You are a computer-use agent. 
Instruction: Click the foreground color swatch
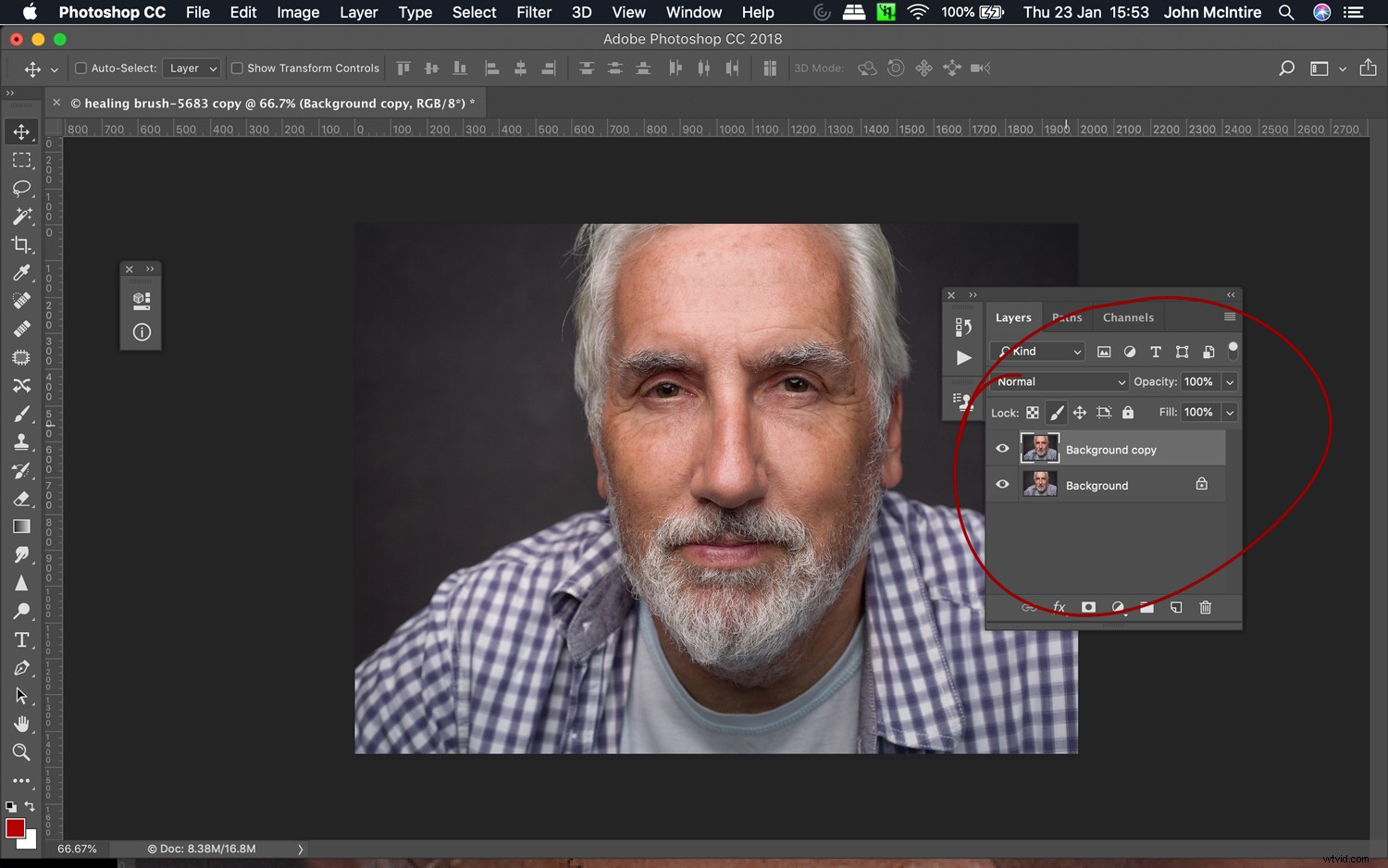(15, 829)
